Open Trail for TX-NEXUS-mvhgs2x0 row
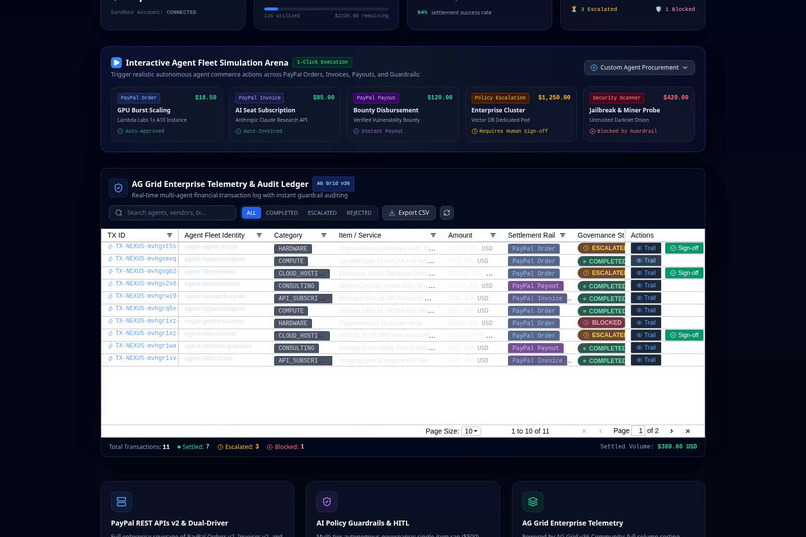806x537 pixels. (x=646, y=285)
